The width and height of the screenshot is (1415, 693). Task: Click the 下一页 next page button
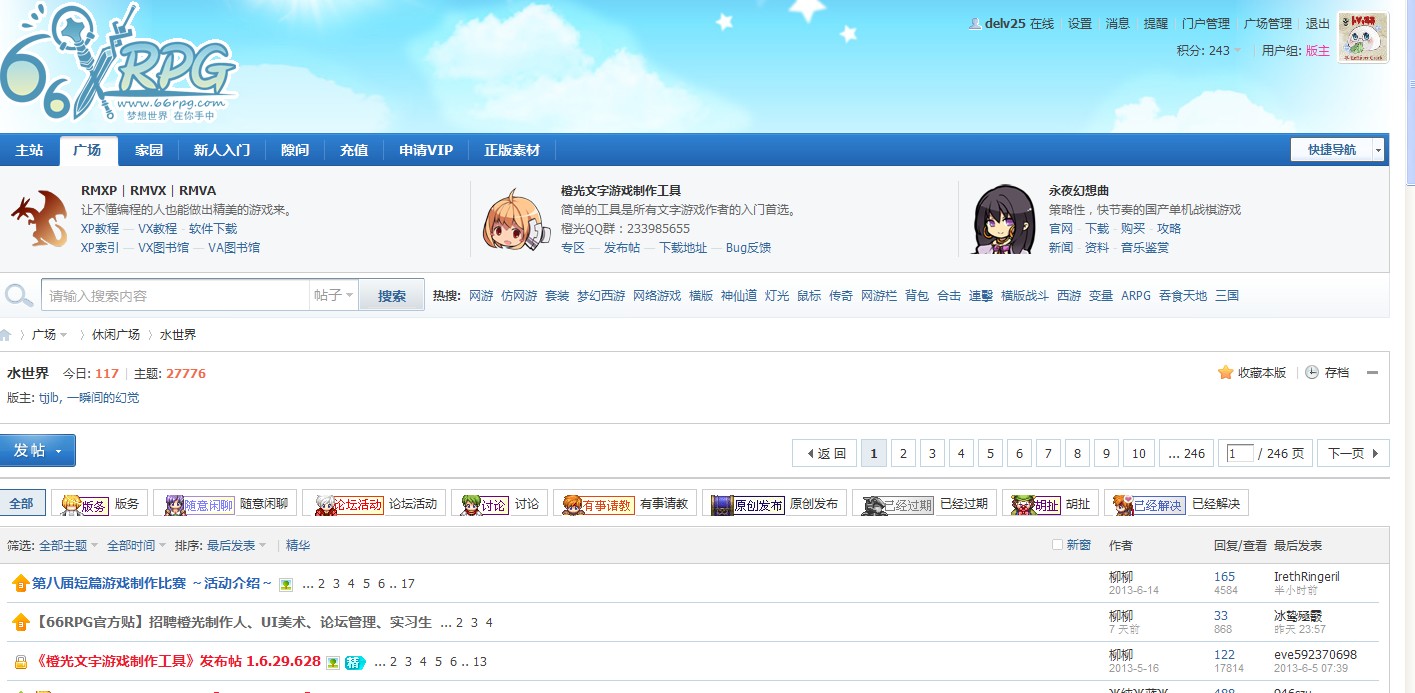(x=1353, y=453)
